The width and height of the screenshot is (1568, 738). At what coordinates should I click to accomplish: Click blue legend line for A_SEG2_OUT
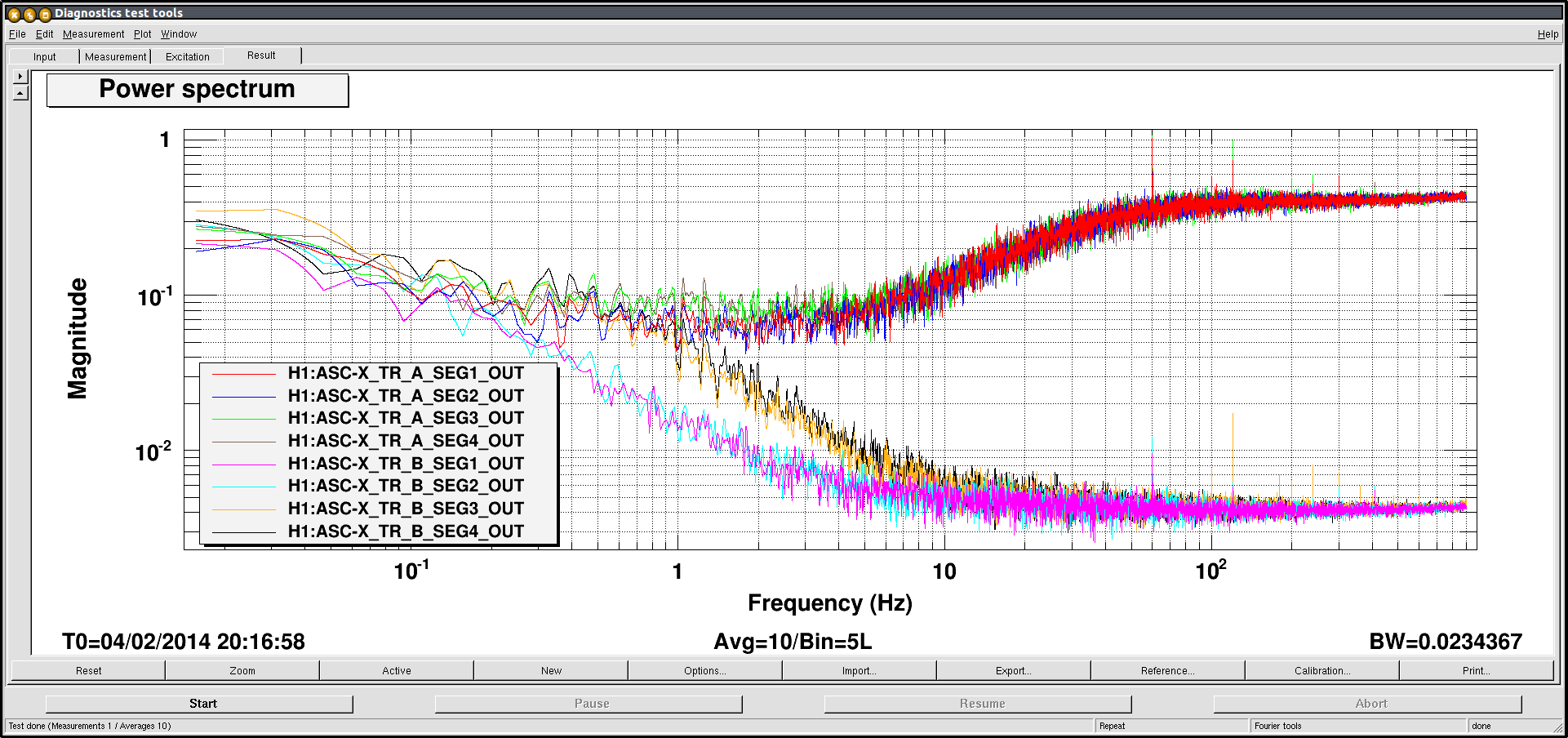tap(244, 397)
